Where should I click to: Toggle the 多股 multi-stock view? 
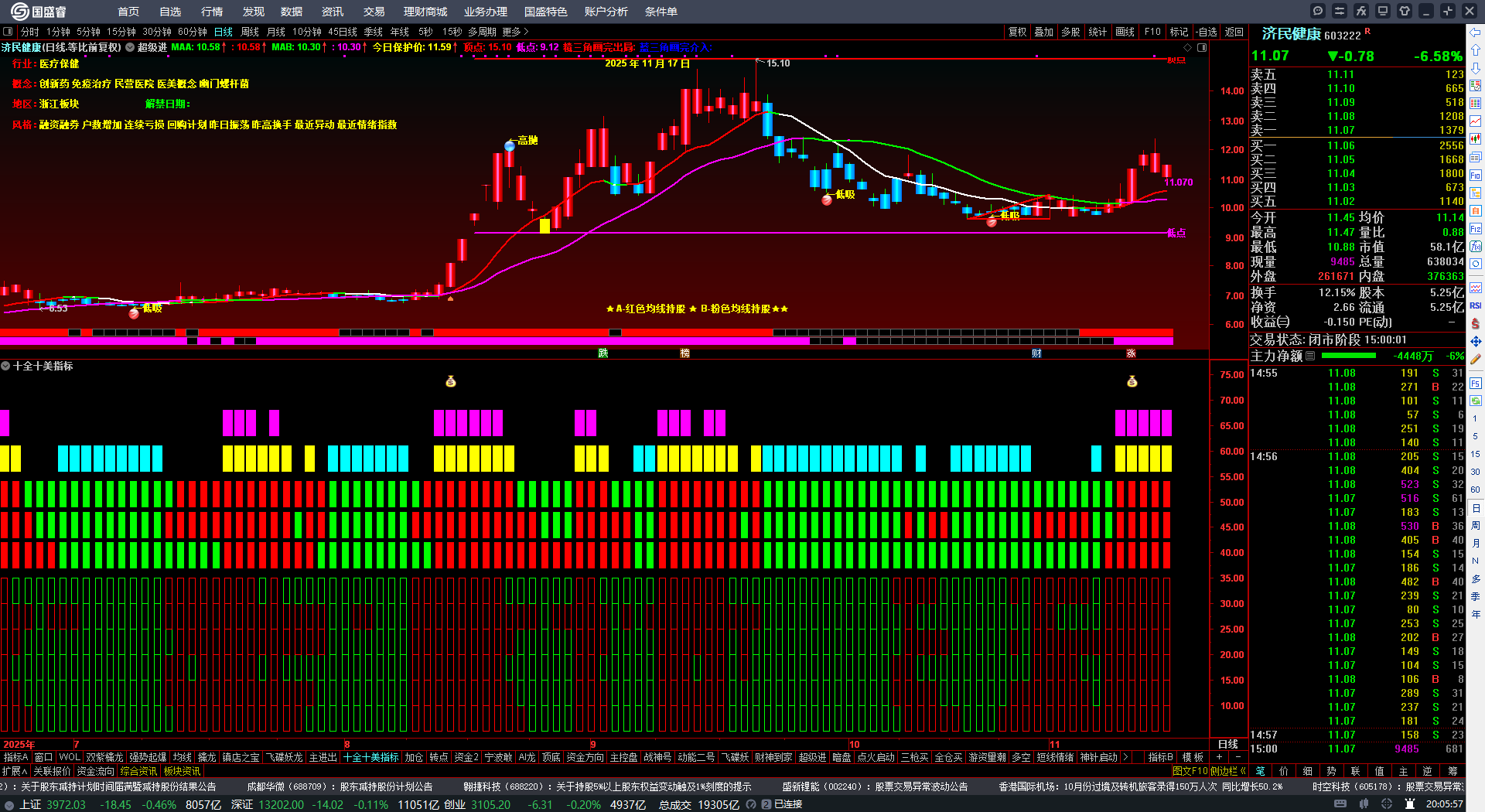[x=1070, y=32]
